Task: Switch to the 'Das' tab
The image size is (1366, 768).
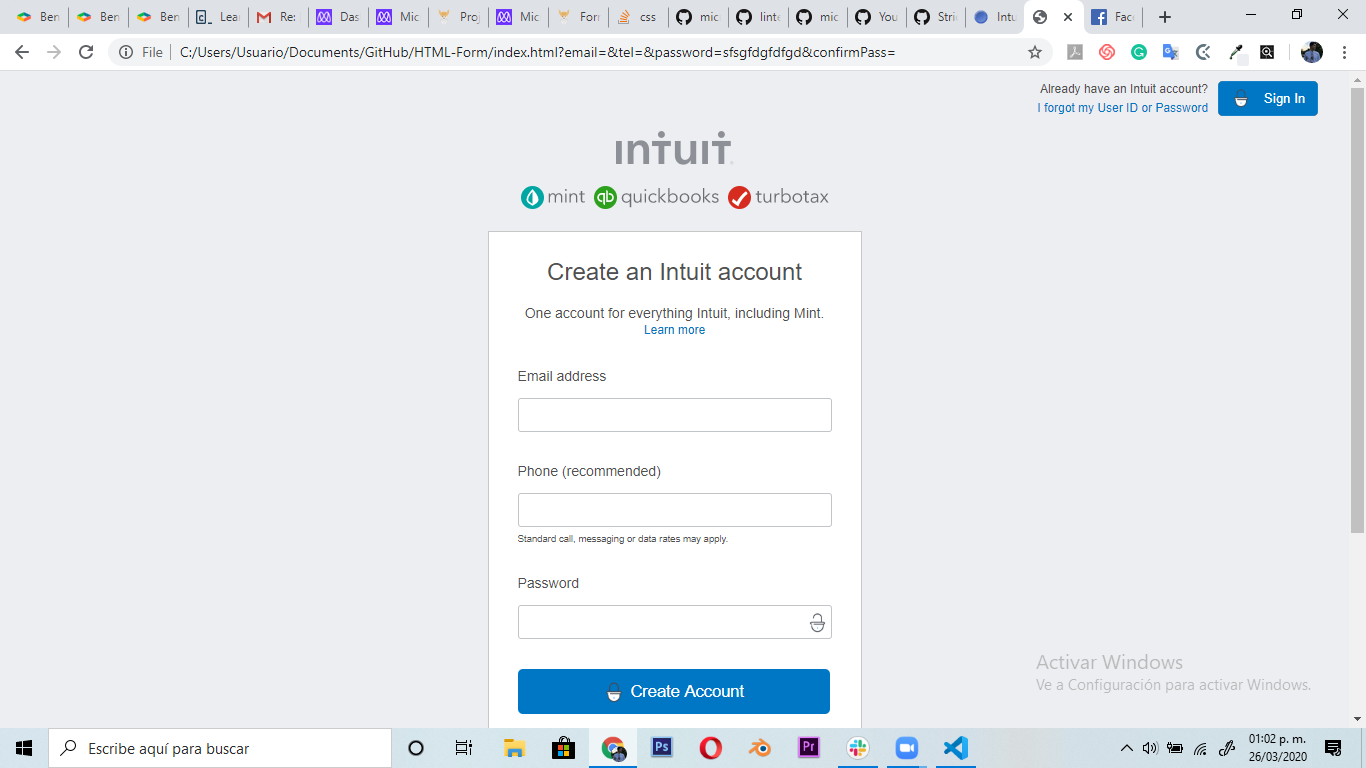Action: [338, 17]
